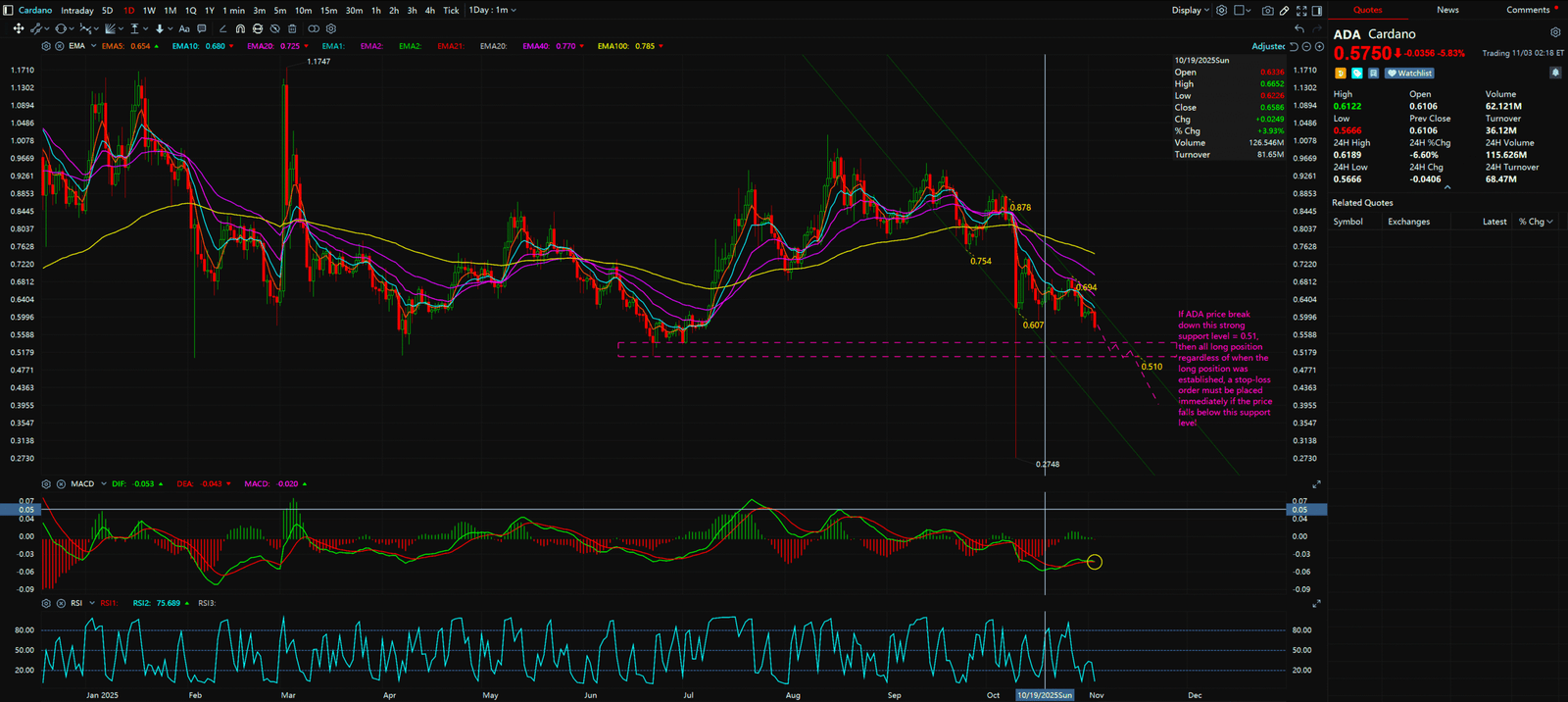Expand the Display dropdown
Screen dimensions: 1568x702
coord(1190,11)
